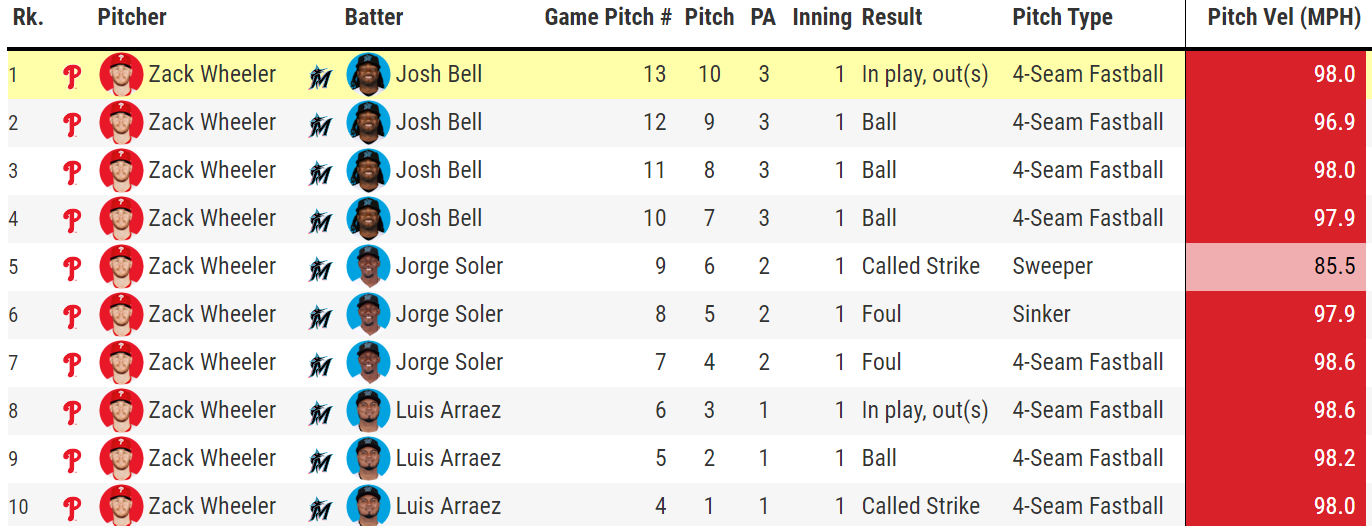Open the Jorge Soler name in row 7

[x=449, y=362]
